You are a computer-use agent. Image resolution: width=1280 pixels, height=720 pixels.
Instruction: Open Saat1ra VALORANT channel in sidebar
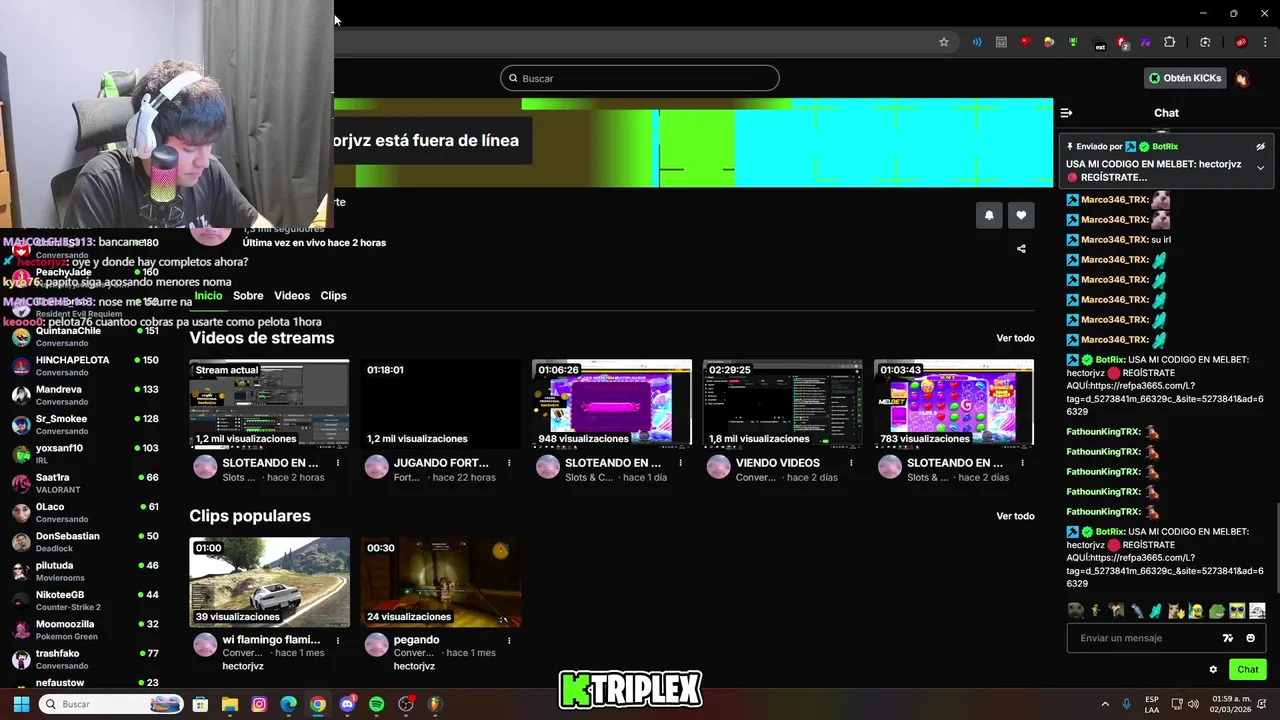(x=85, y=483)
